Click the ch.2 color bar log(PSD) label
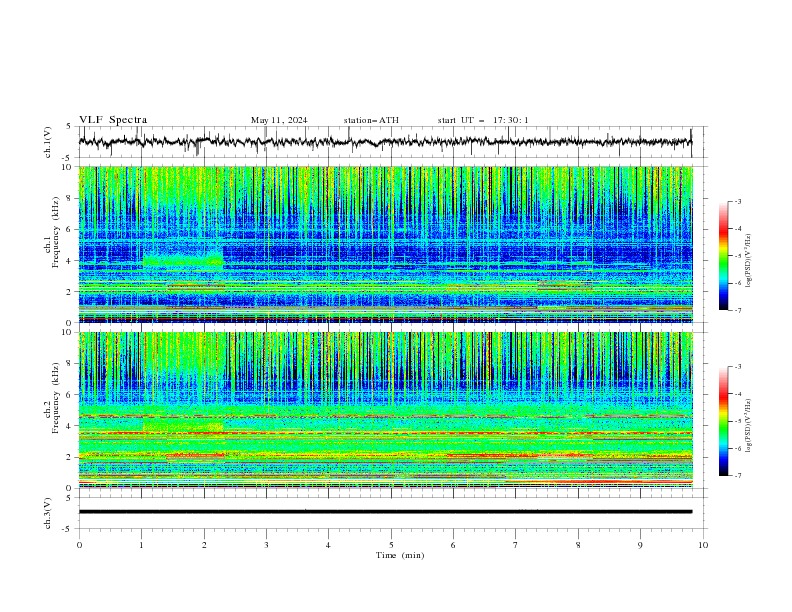This screenshot has height=612, width=792. (x=748, y=425)
